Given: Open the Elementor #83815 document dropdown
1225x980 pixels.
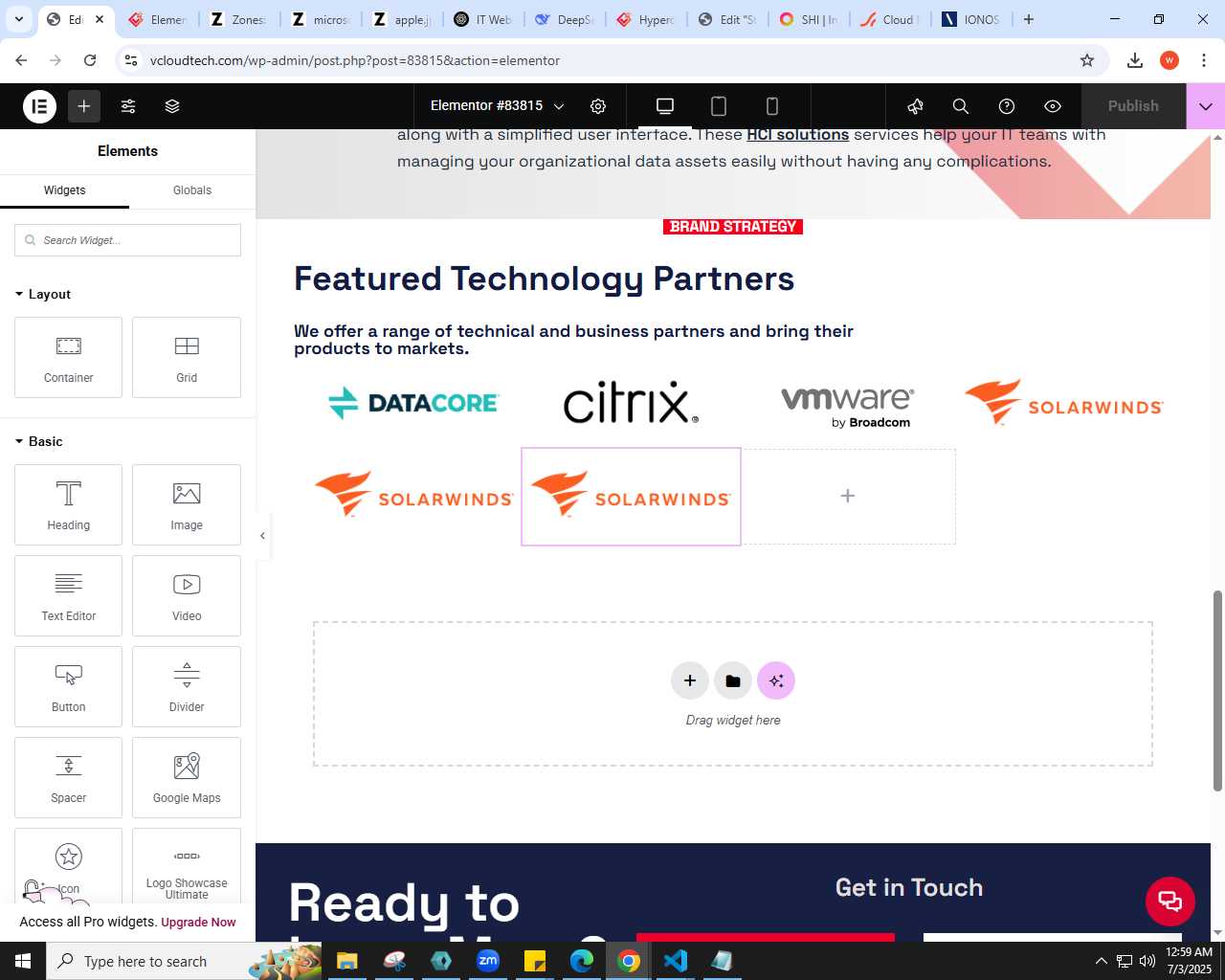Looking at the screenshot, I should click(497, 106).
